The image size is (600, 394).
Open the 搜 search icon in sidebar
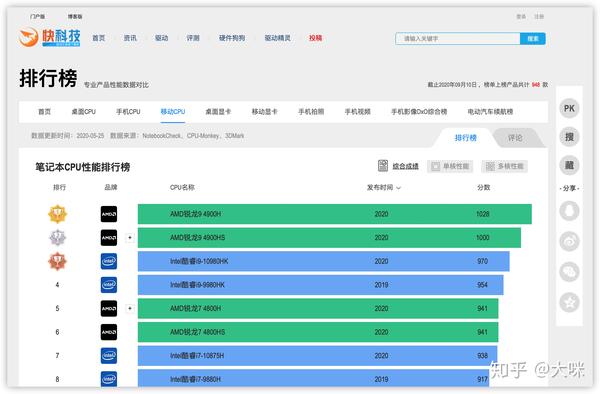[x=569, y=137]
